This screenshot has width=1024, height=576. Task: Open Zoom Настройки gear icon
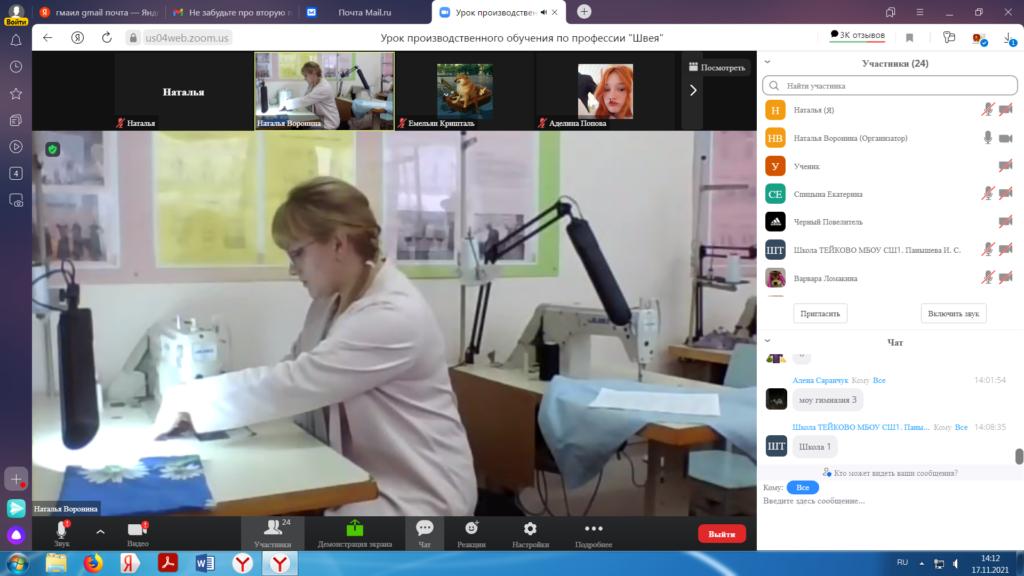pyautogui.click(x=530, y=530)
